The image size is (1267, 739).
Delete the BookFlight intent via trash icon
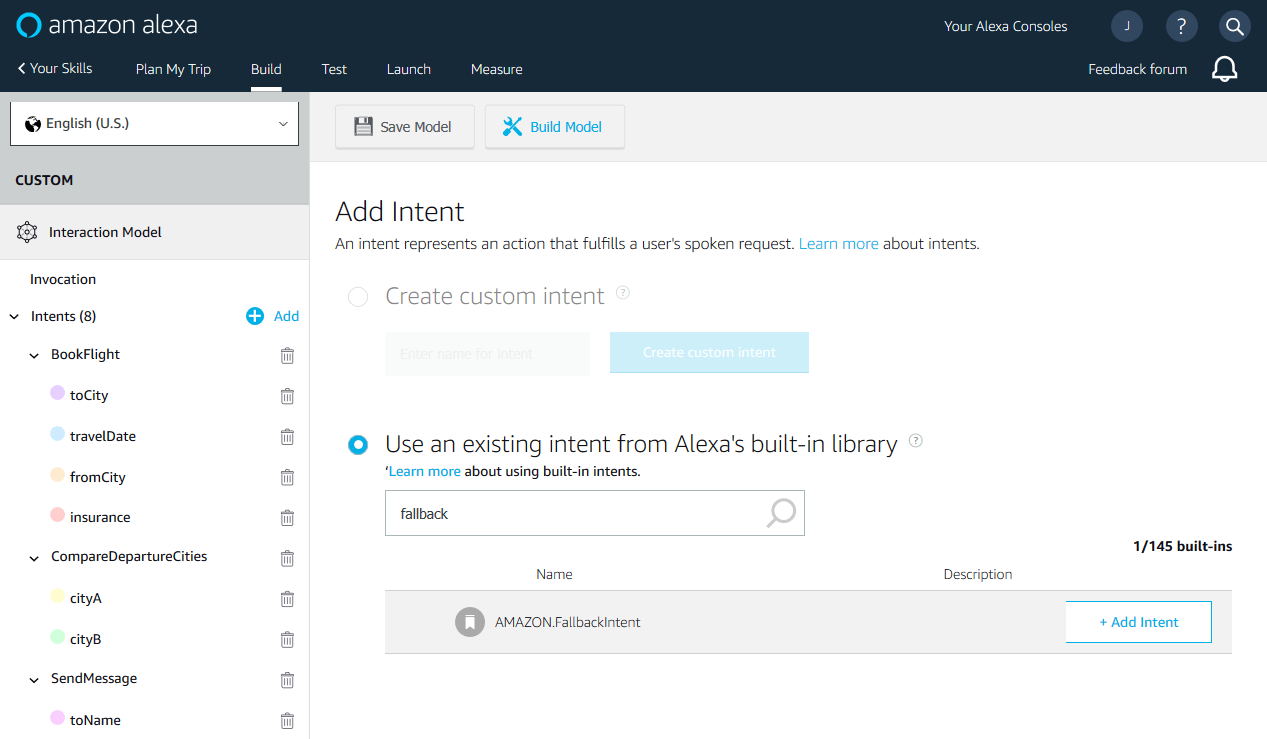[x=287, y=355]
